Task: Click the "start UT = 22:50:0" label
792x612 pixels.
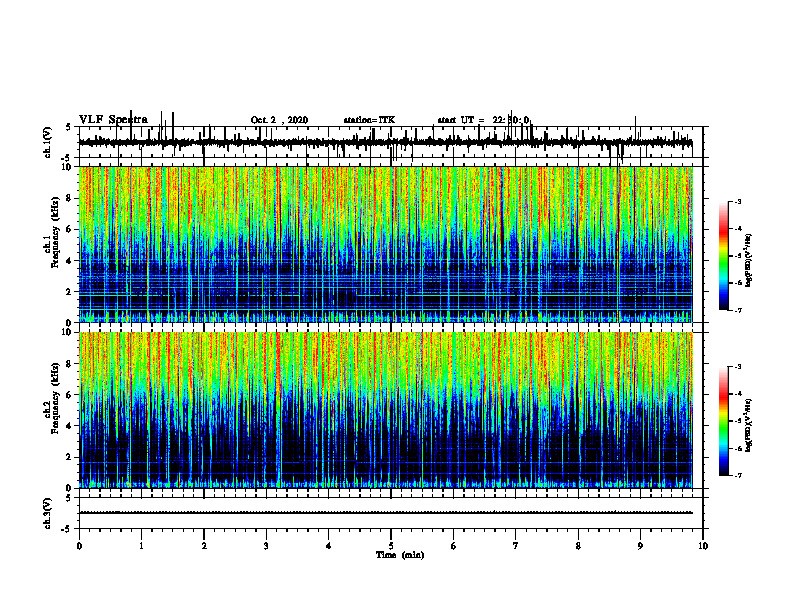Action: tap(483, 120)
